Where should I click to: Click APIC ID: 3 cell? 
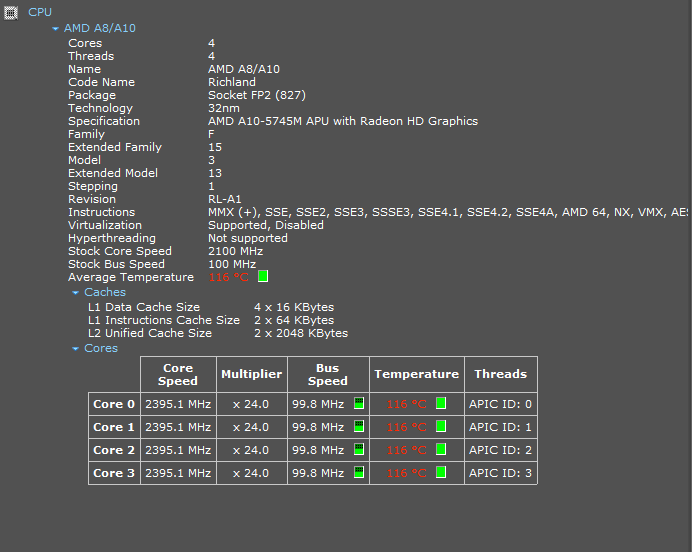[x=500, y=473]
